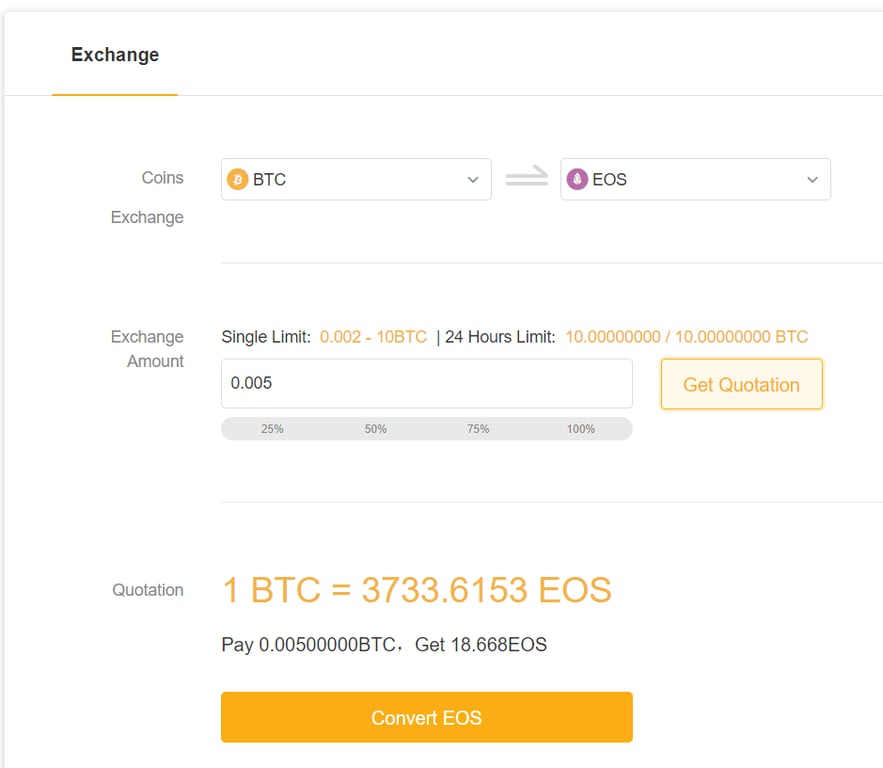Expand the EOS dropdown chevron
Viewport: 883px width, 768px height.
coord(812,180)
